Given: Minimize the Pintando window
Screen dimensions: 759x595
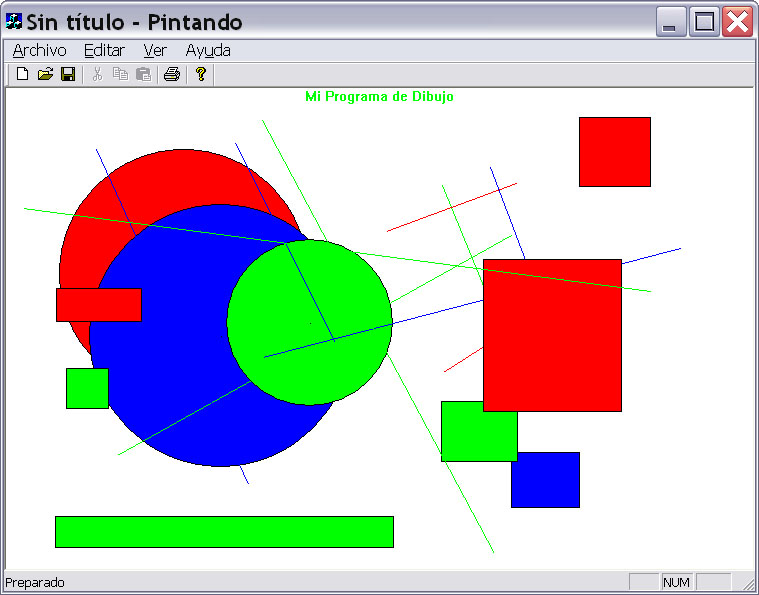Looking at the screenshot, I should [x=671, y=22].
